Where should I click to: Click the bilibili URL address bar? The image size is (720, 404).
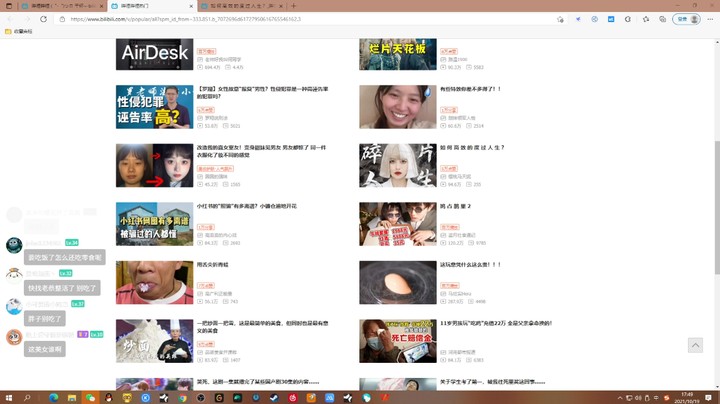click(x=308, y=19)
